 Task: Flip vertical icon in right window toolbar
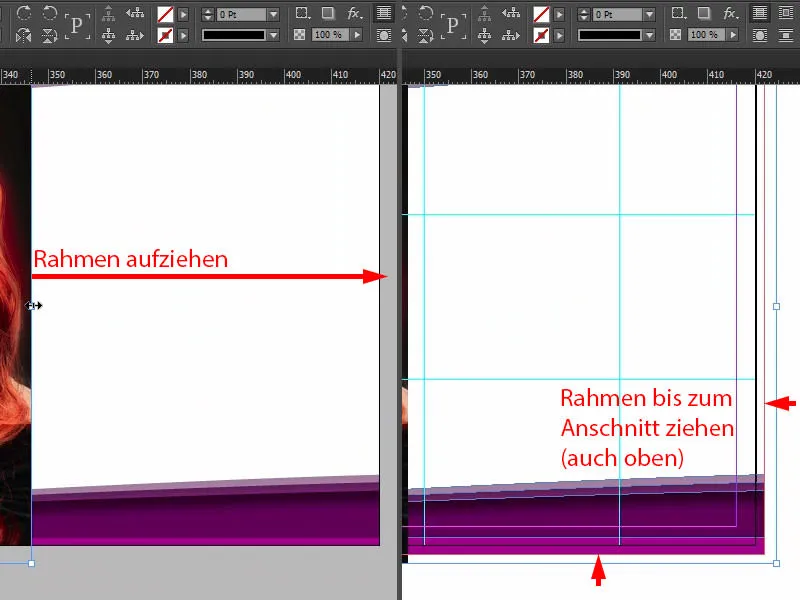pos(425,35)
